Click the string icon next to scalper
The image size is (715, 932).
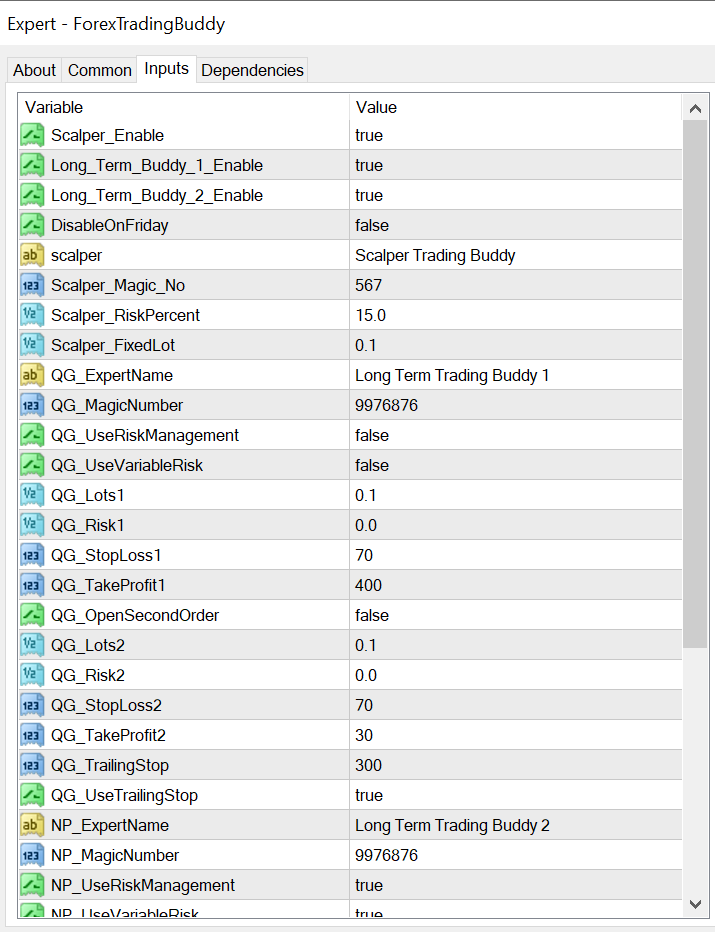[32, 255]
